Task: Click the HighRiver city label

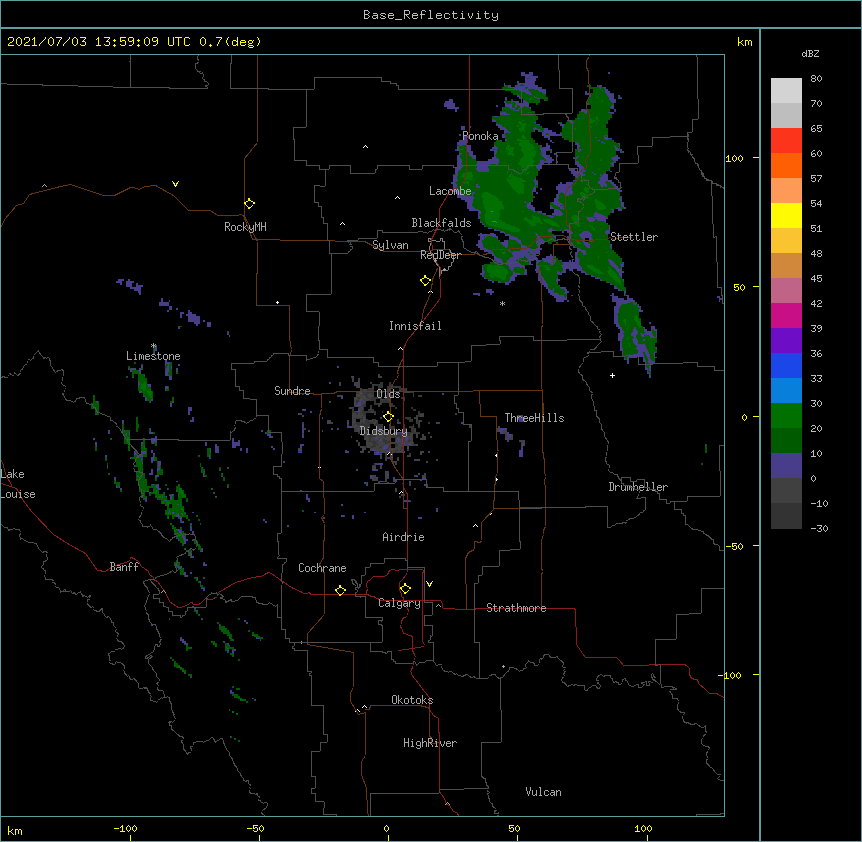Action: (x=430, y=743)
